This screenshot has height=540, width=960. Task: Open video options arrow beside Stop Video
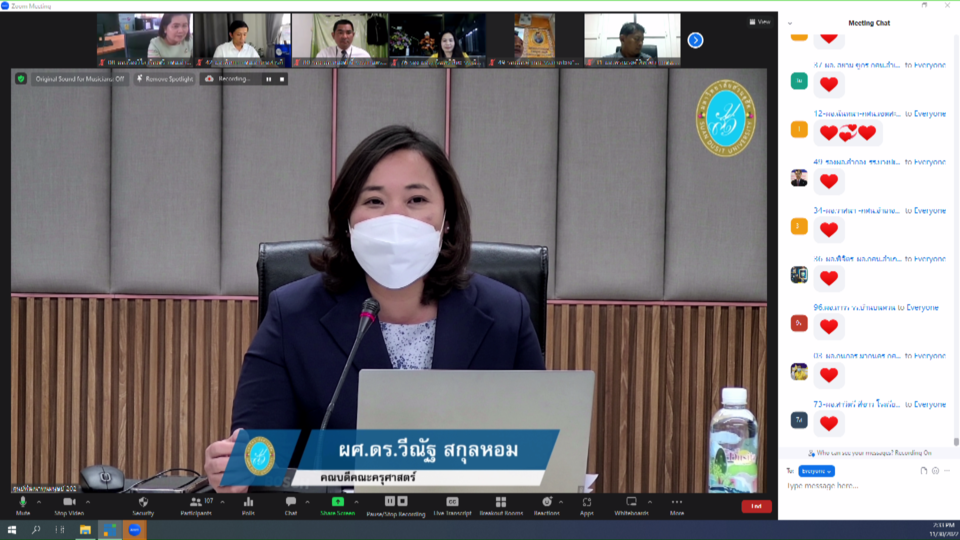pos(88,502)
